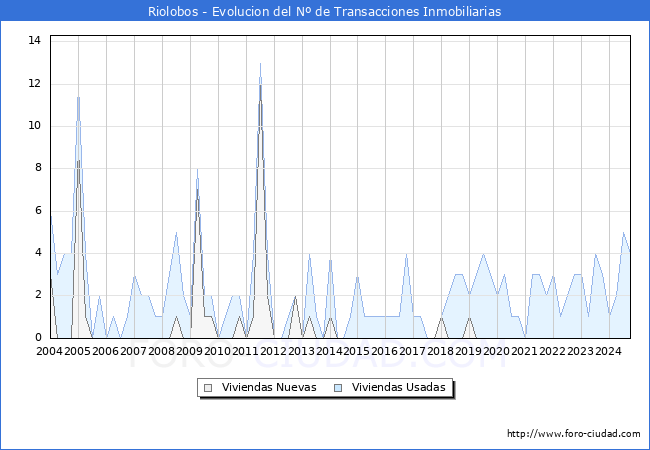The height and width of the screenshot is (450, 650).
Task: Click the y-axis value 12
Action: 35,84
